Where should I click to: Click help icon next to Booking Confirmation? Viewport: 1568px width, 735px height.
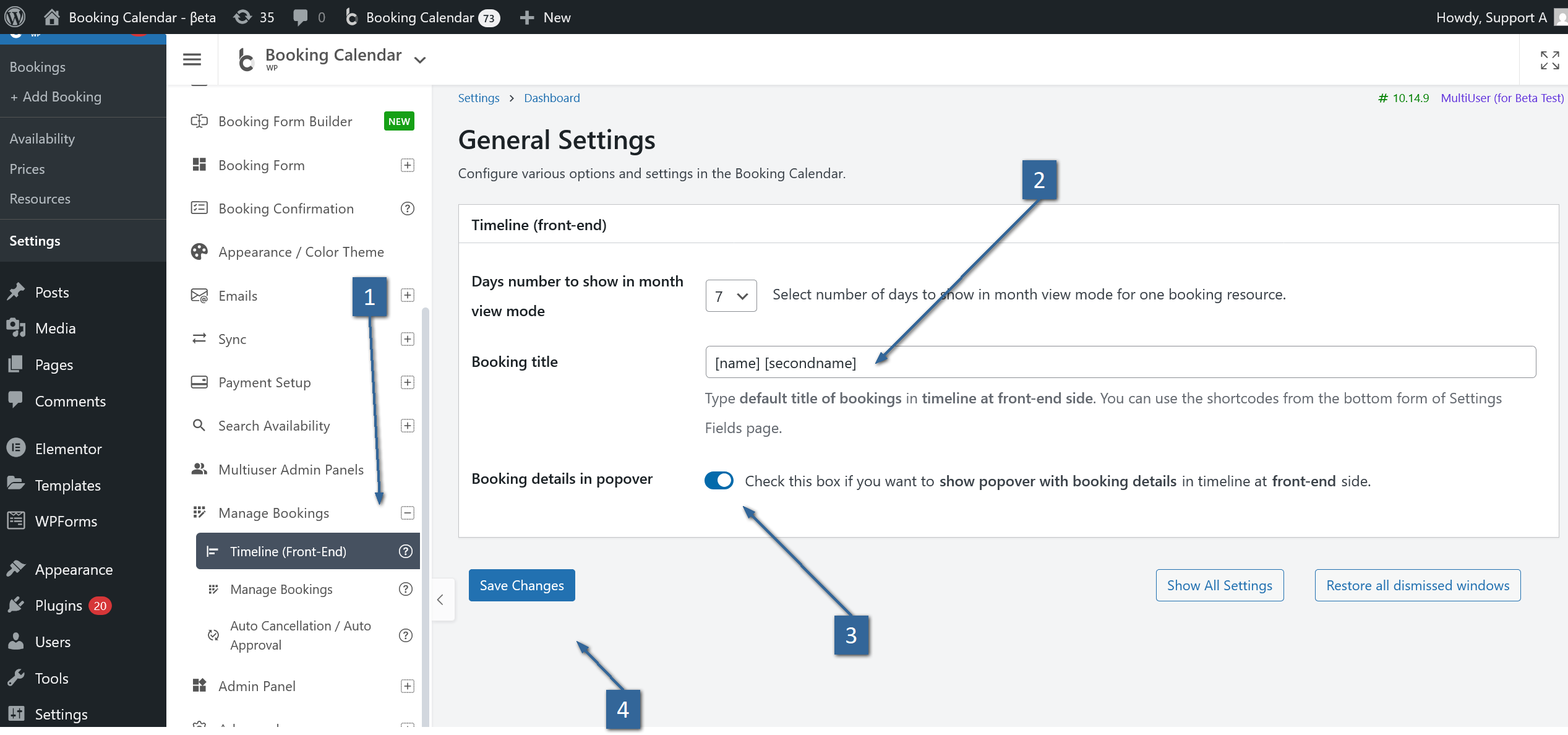click(407, 208)
